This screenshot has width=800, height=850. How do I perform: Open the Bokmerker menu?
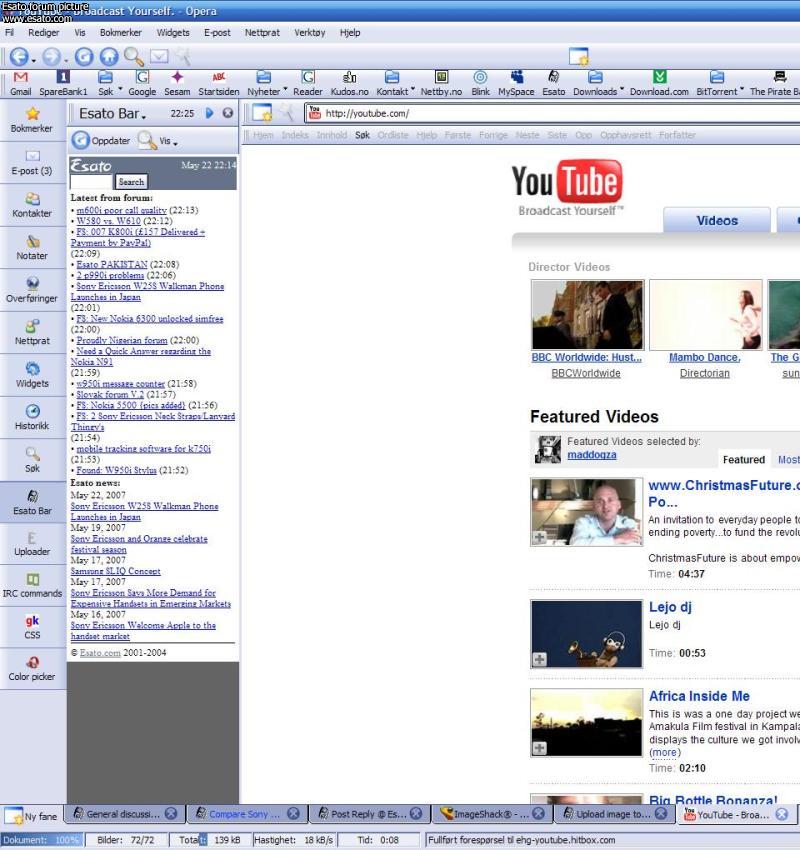121,33
